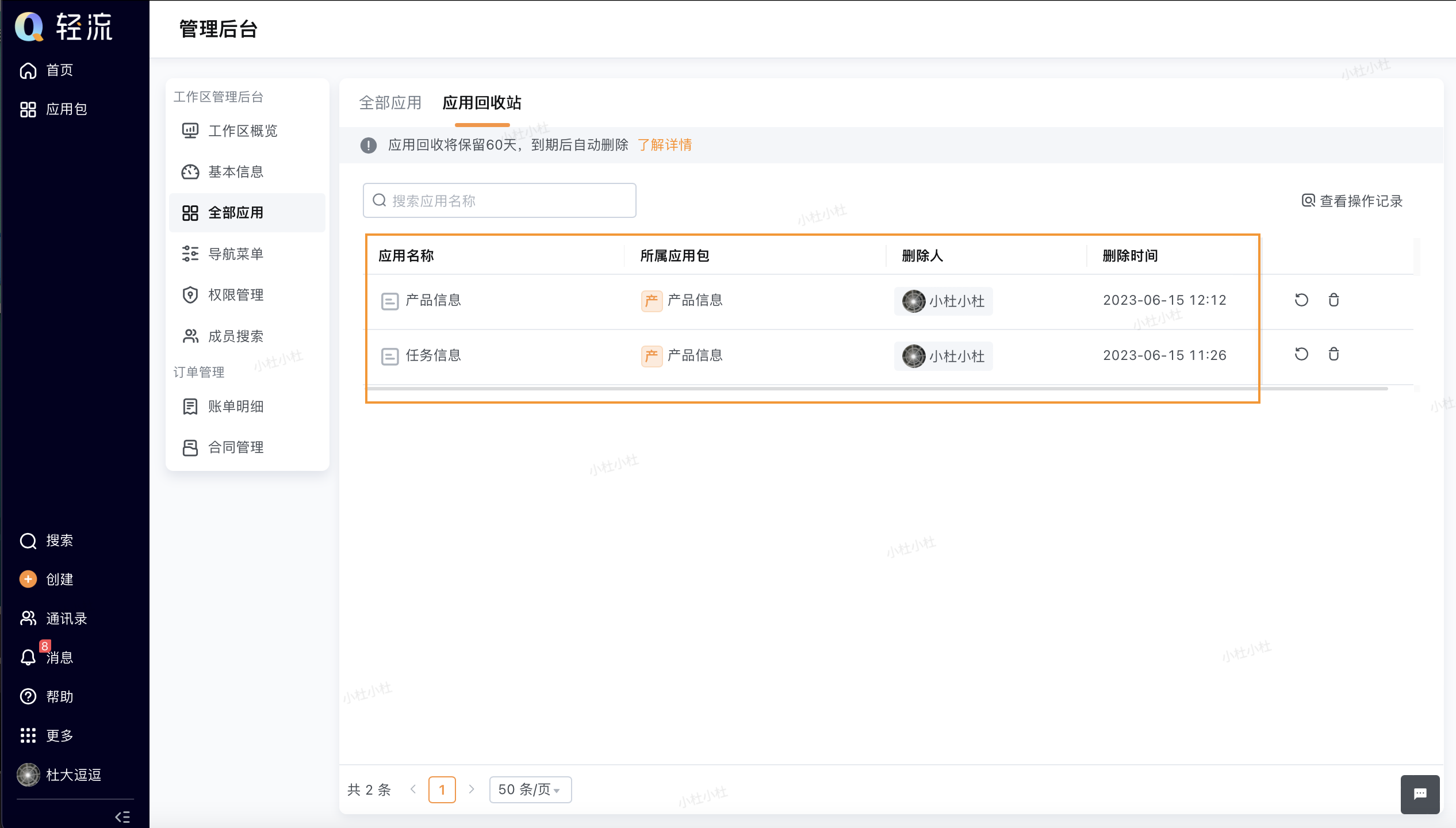1456x828 pixels.
Task: Click the 轻流 logo icon
Action: [29, 26]
